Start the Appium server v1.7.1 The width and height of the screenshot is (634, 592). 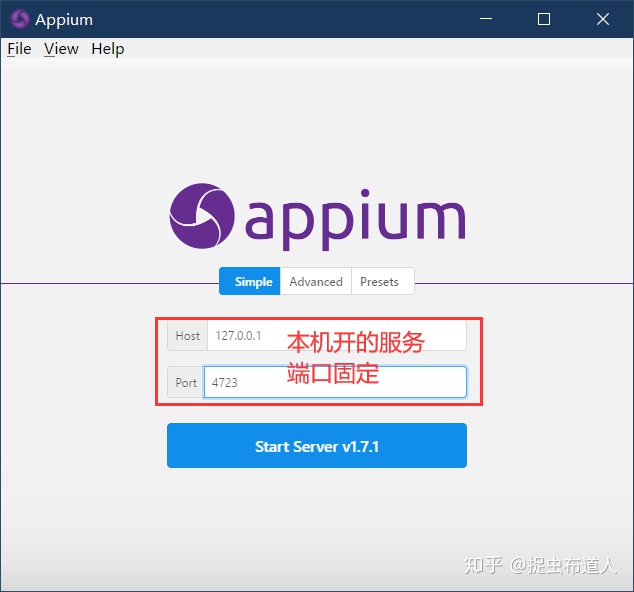(x=317, y=446)
